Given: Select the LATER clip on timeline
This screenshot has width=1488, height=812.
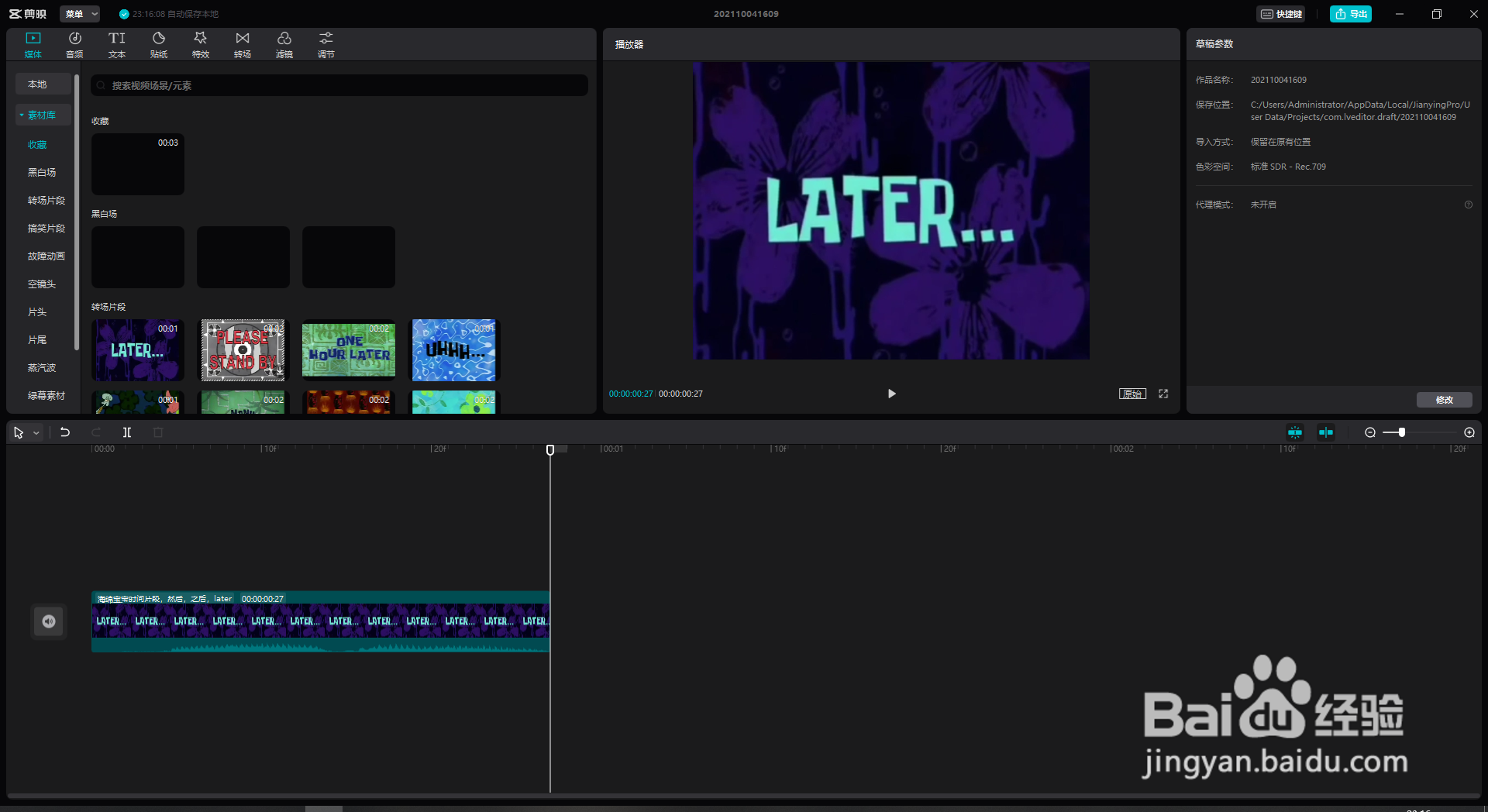Looking at the screenshot, I should pyautogui.click(x=321, y=621).
